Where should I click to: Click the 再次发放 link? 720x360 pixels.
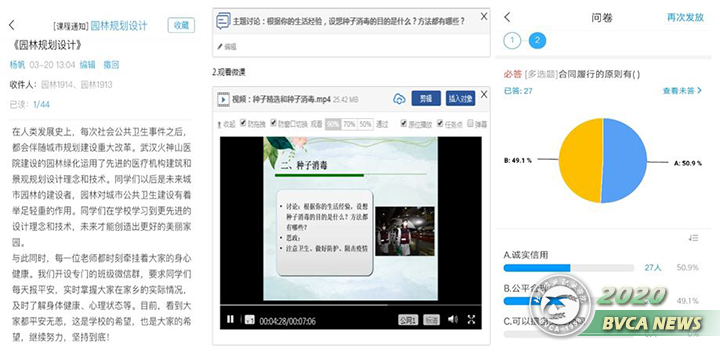pyautogui.click(x=685, y=17)
